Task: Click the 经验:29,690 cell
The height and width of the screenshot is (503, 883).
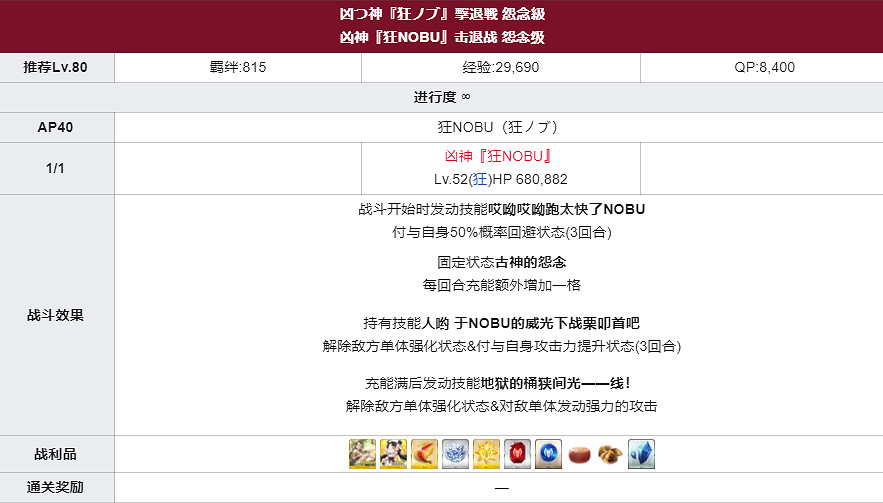Action: [x=501, y=68]
